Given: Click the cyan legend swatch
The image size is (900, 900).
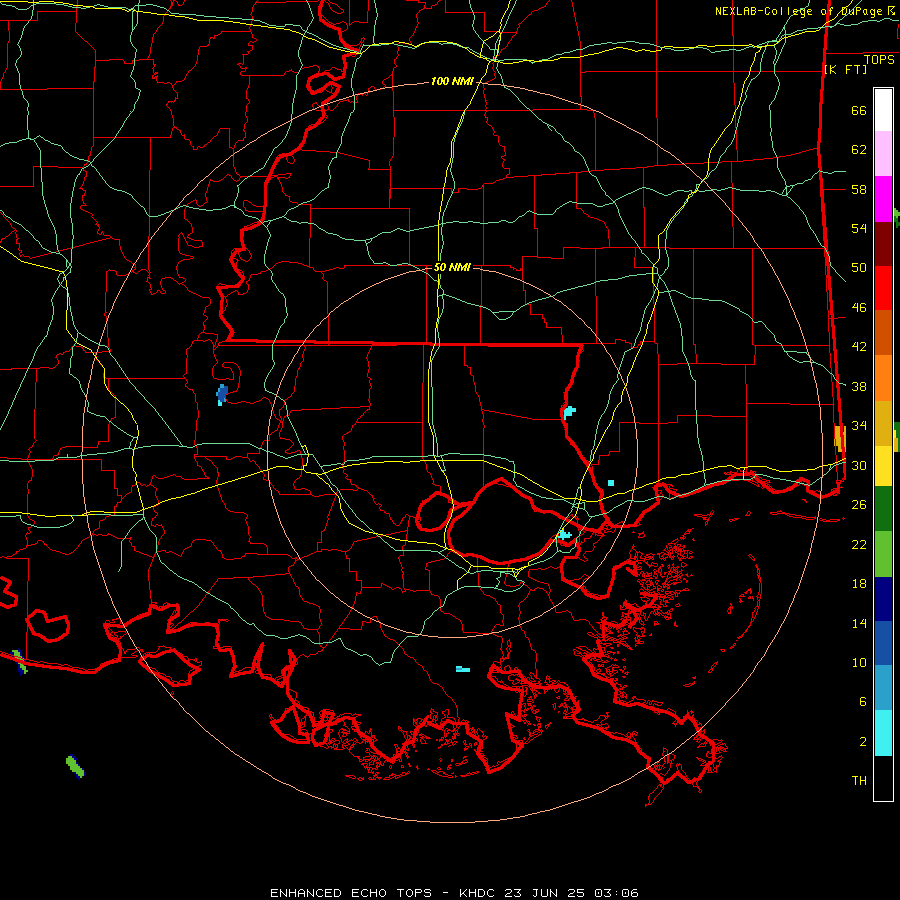Looking at the screenshot, I should pyautogui.click(x=883, y=733).
